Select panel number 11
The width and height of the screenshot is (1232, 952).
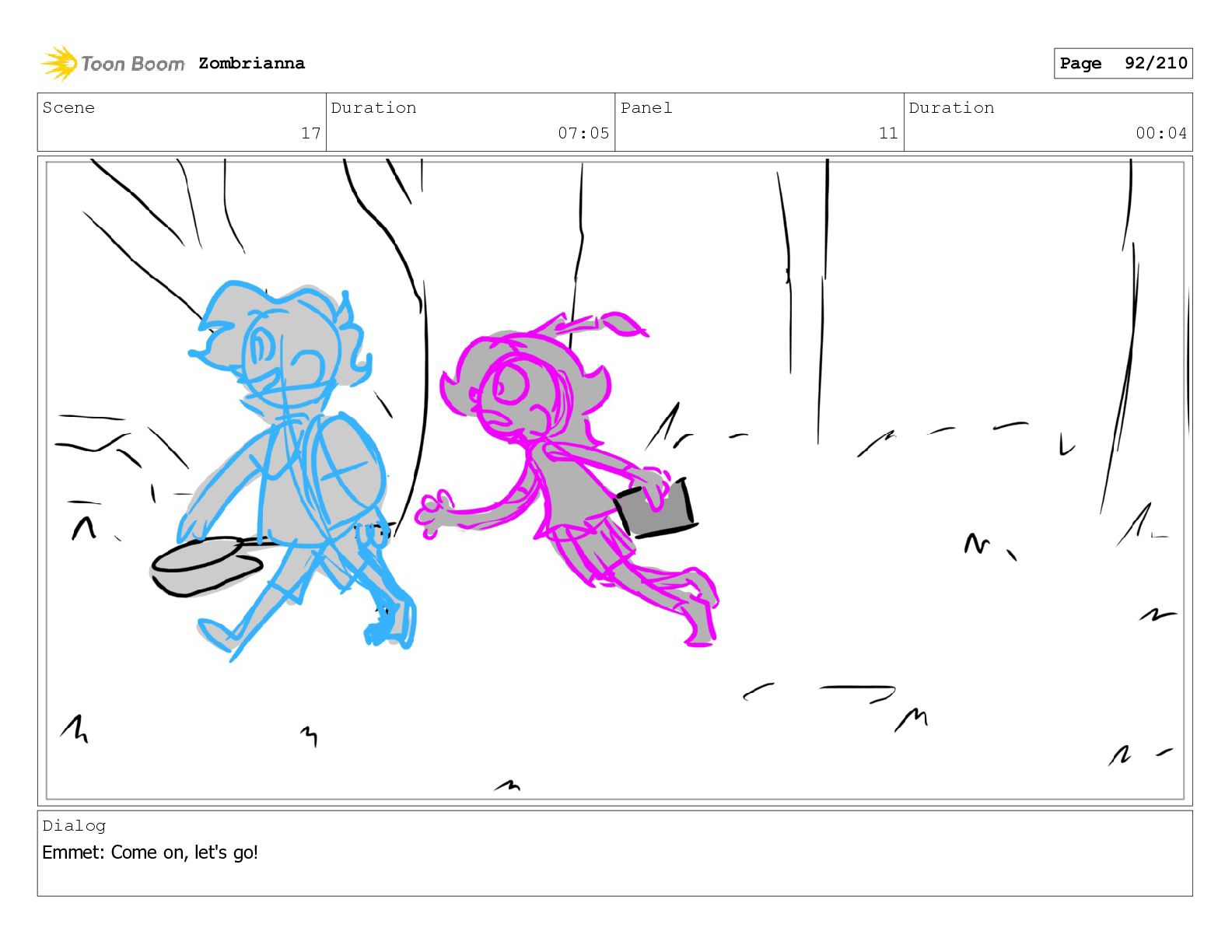pos(888,133)
